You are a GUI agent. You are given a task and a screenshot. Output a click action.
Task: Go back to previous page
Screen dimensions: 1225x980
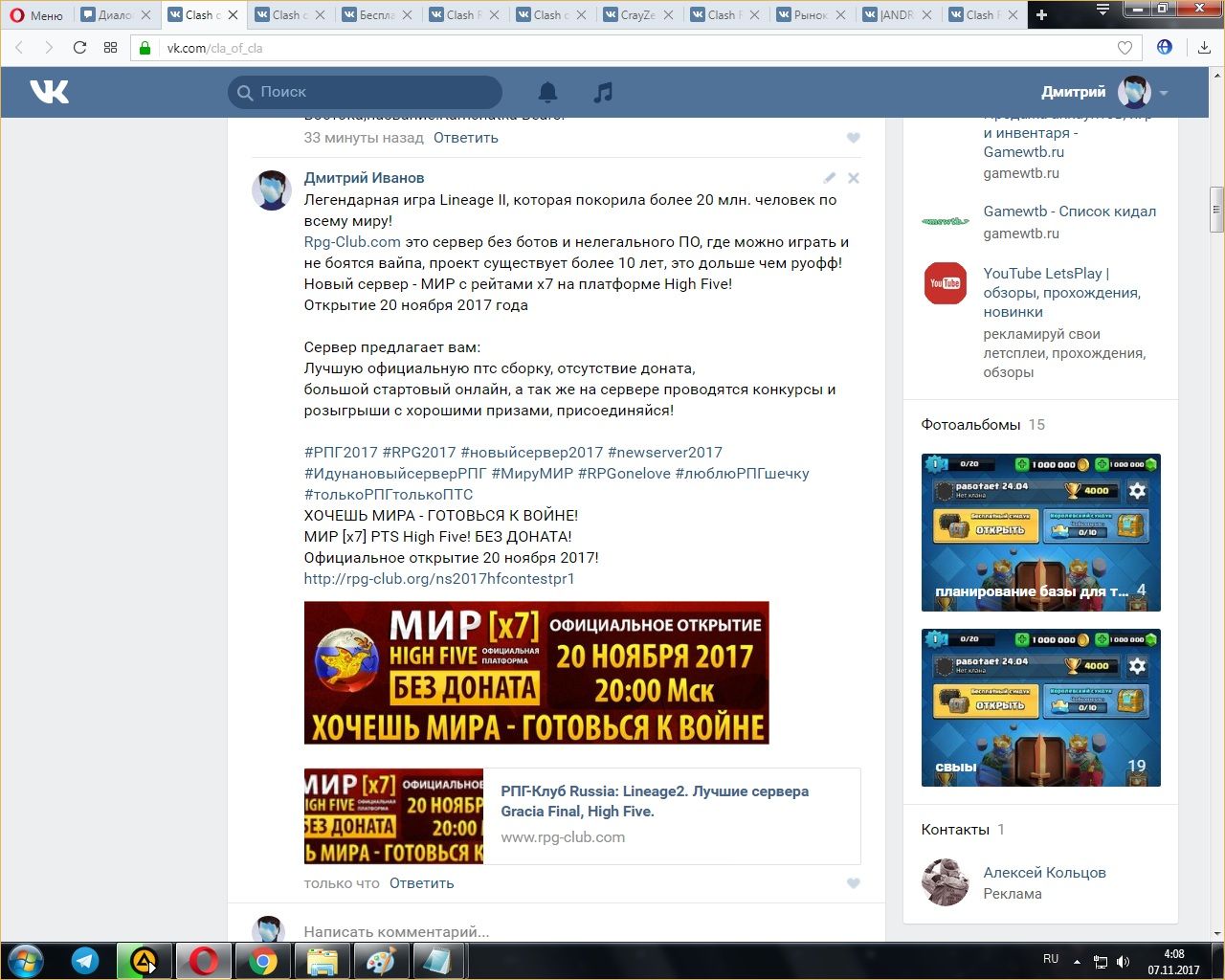[19, 48]
